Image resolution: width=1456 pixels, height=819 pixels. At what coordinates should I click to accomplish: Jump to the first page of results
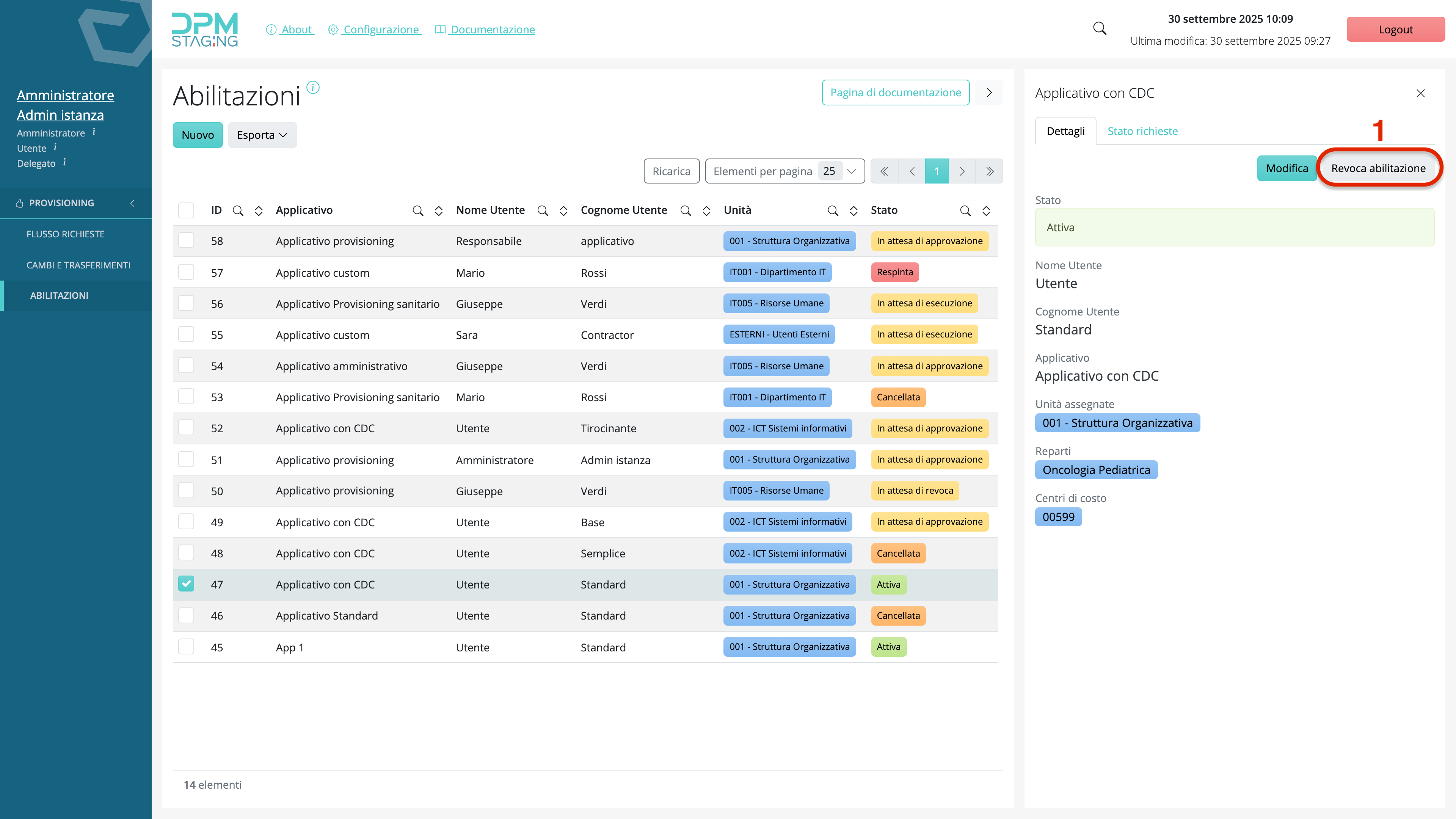pos(884,171)
